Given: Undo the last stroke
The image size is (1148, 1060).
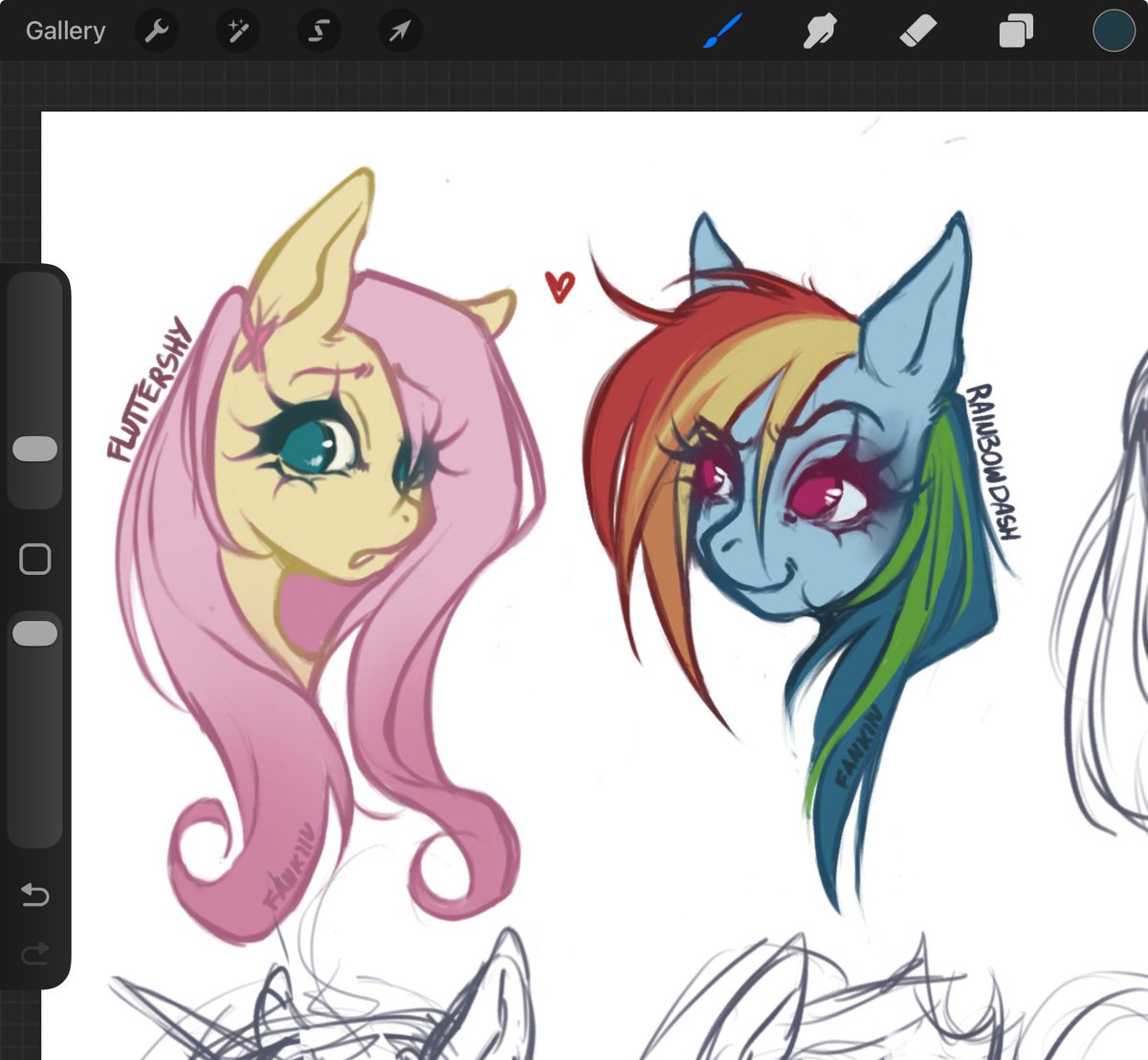Looking at the screenshot, I should (34, 894).
